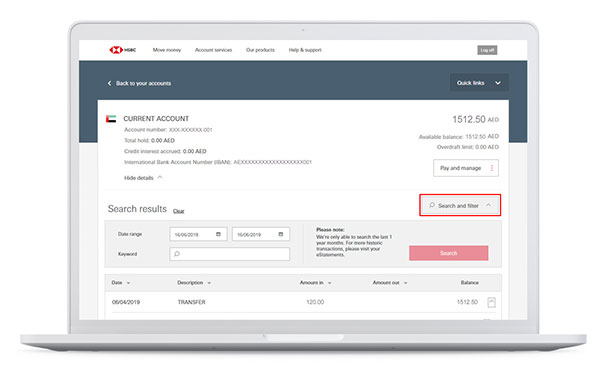Click the back arrow beside Back to your accounts

[109, 83]
